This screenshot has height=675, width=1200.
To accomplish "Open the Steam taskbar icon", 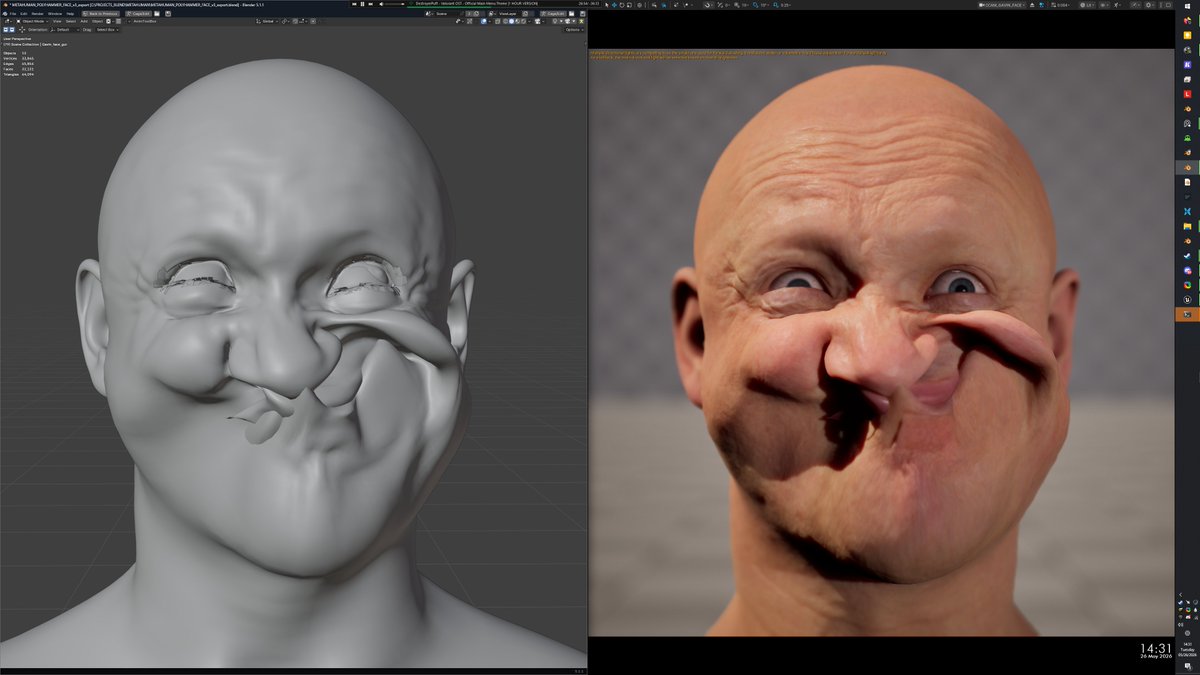I will pos(1187,256).
